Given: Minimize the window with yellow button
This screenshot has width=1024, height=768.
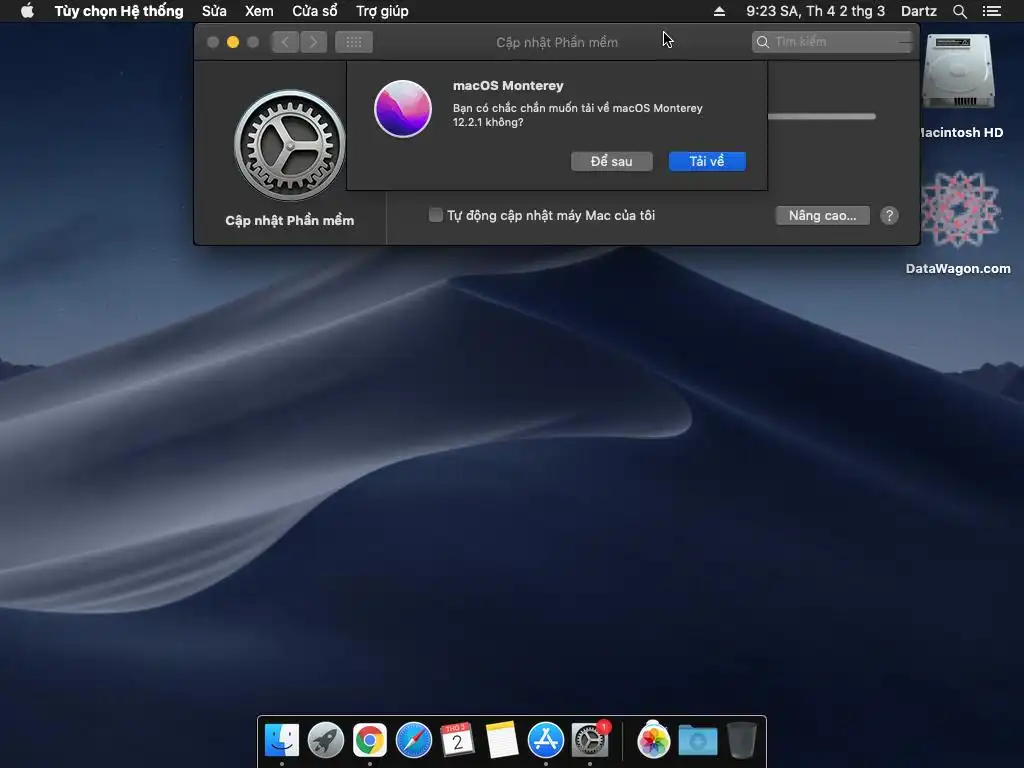Looking at the screenshot, I should coord(232,42).
